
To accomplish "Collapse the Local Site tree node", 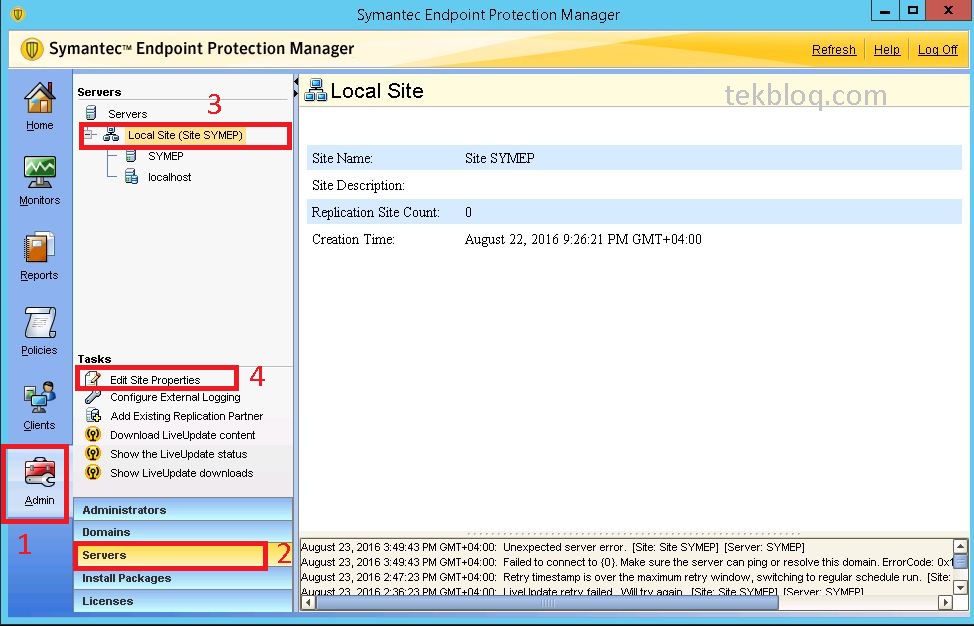I will (91, 134).
